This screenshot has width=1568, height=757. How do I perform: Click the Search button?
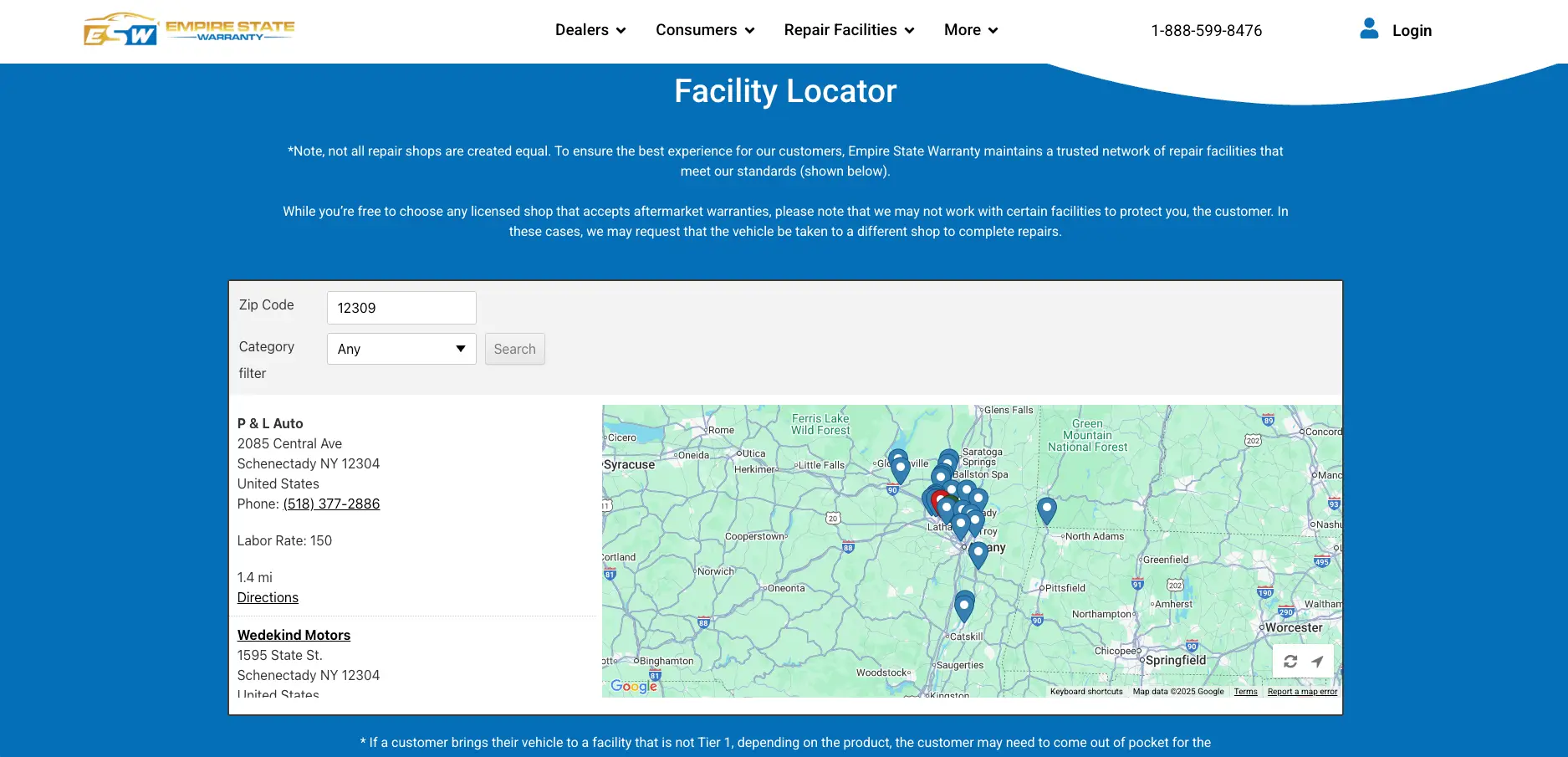(514, 349)
